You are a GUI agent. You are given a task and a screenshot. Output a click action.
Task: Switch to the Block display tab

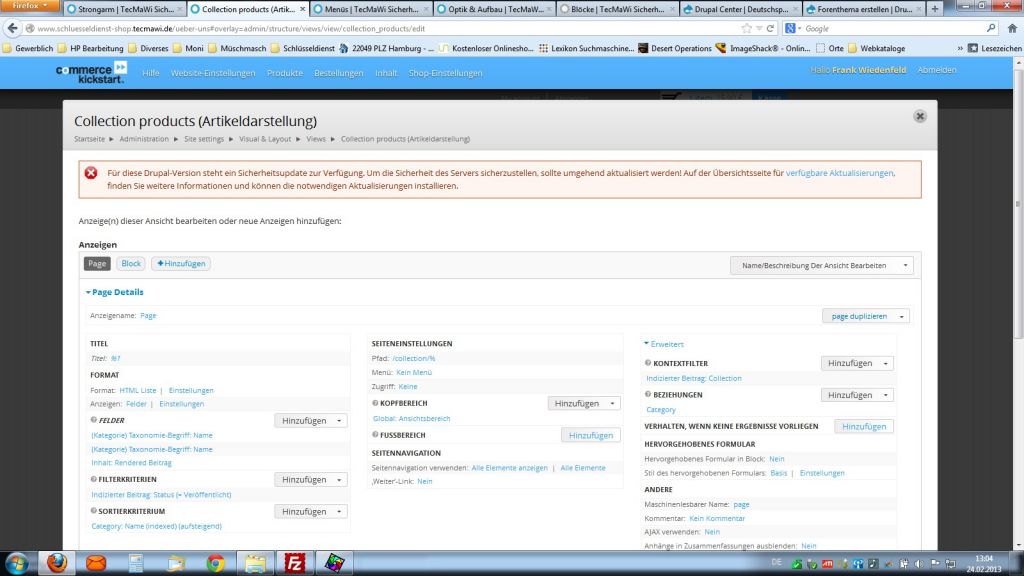(x=131, y=264)
